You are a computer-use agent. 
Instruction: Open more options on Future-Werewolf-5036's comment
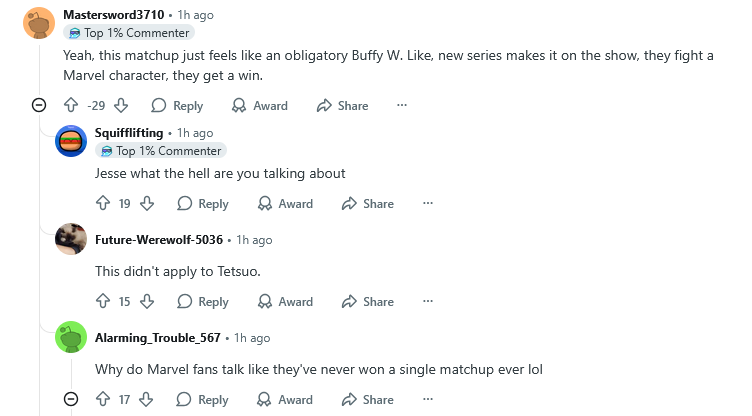point(427,301)
